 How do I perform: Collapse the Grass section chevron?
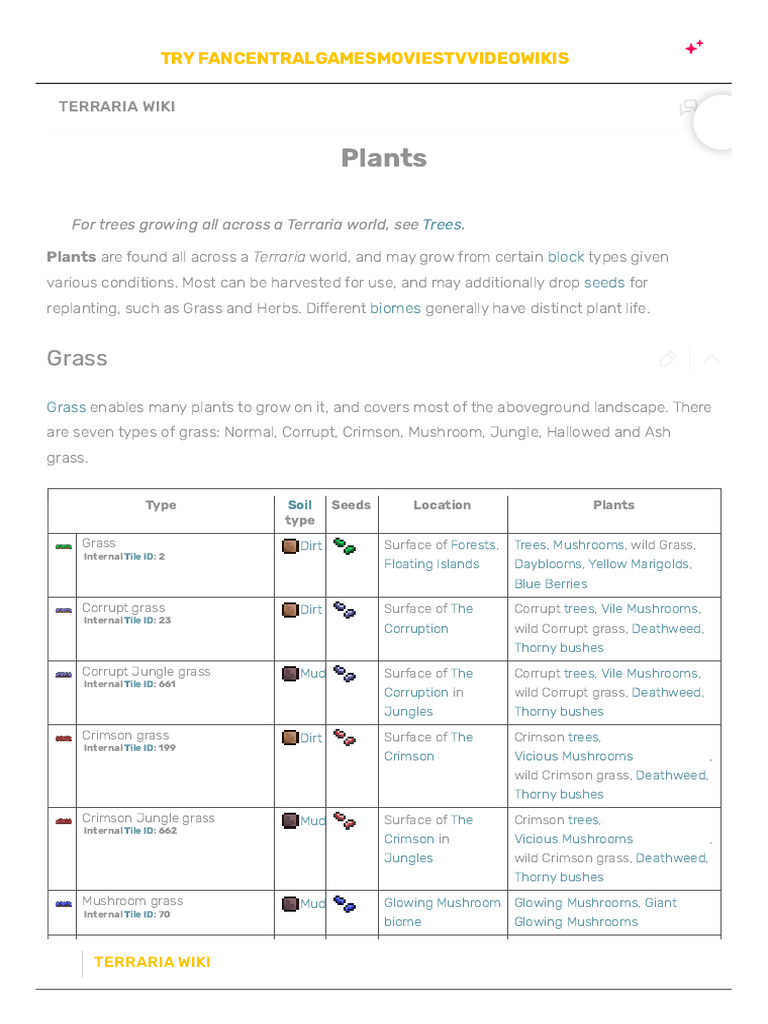tap(711, 359)
